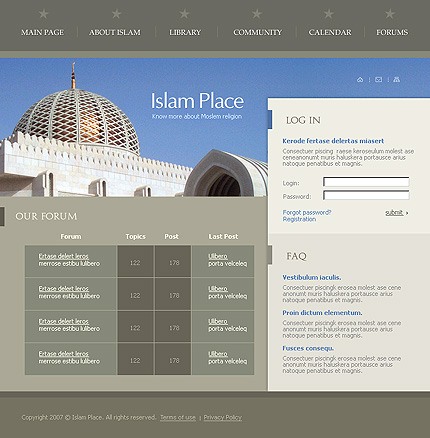The width and height of the screenshot is (430, 438).
Task: Open the sitemap icon in the banner
Action: tap(396, 79)
